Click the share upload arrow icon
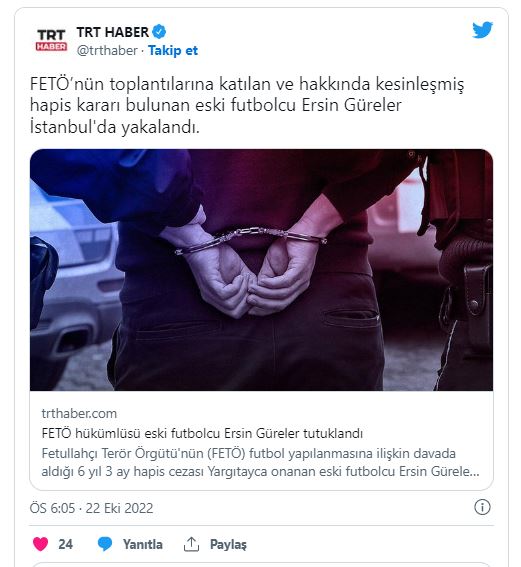 click(x=191, y=544)
